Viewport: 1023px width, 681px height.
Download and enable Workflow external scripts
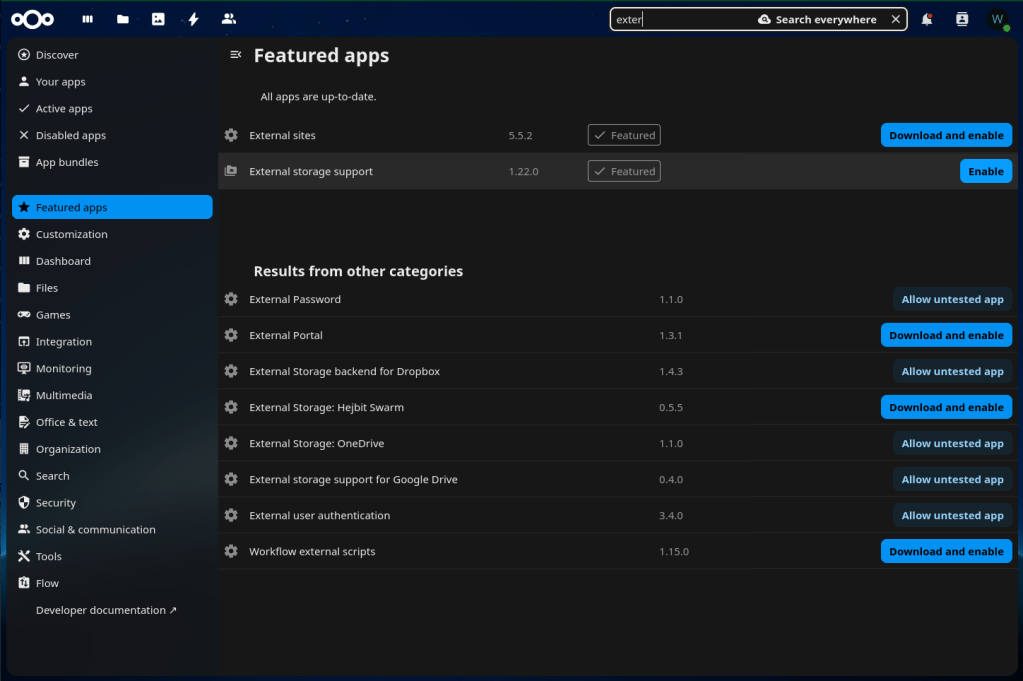[x=946, y=551]
